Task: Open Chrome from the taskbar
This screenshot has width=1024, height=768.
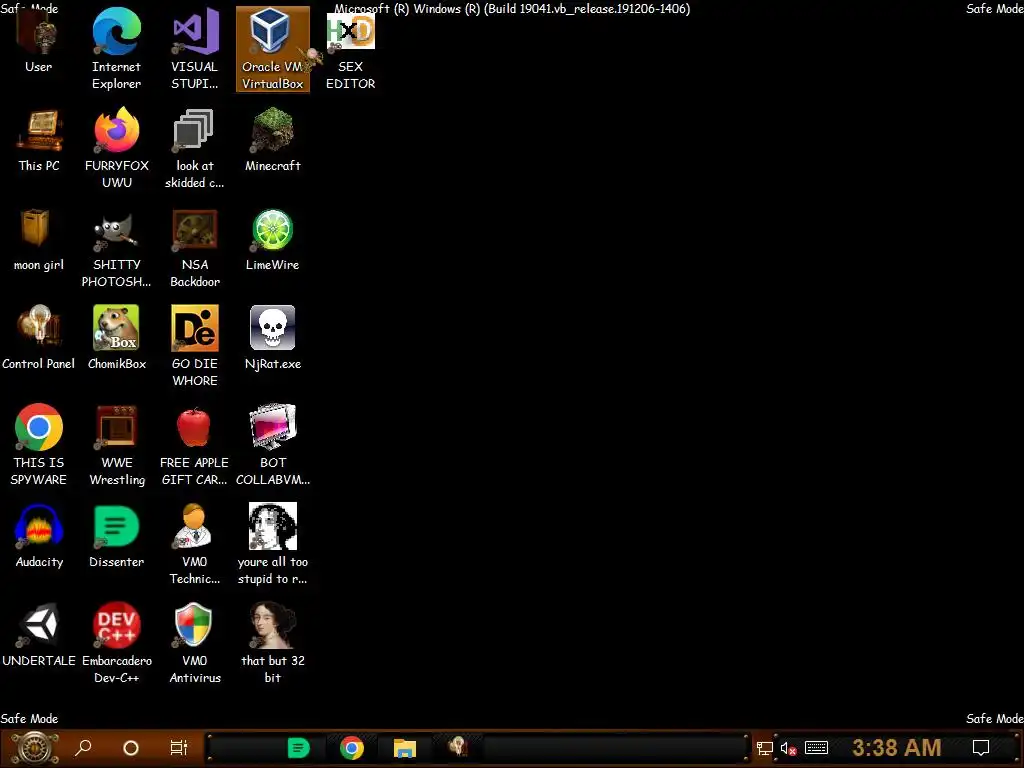Action: (351, 748)
